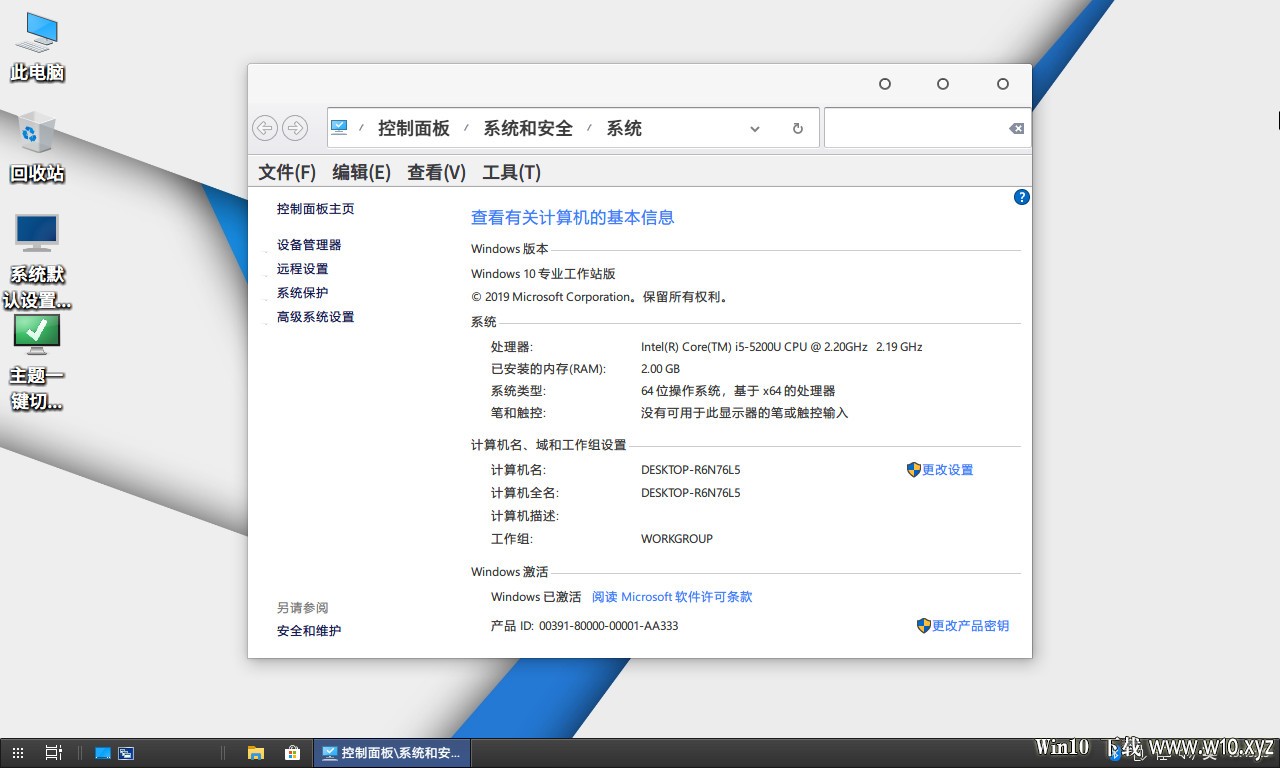Click DESKTOP-R6N76L5 in the 计算机名 row
The height and width of the screenshot is (768, 1280).
click(x=691, y=470)
